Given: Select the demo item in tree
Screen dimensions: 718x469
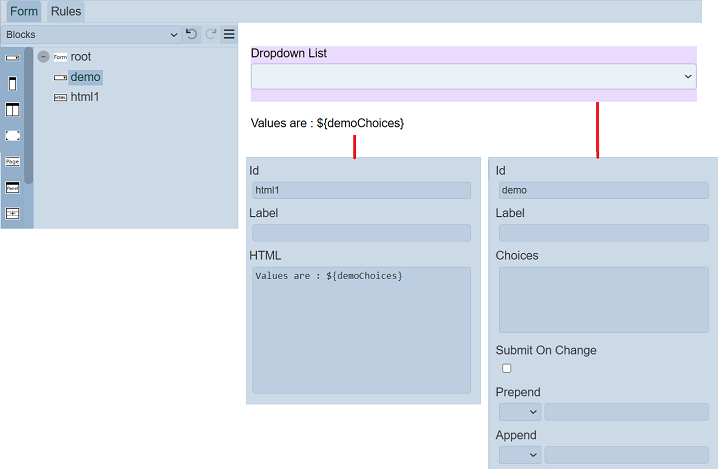Looking at the screenshot, I should 85,77.
